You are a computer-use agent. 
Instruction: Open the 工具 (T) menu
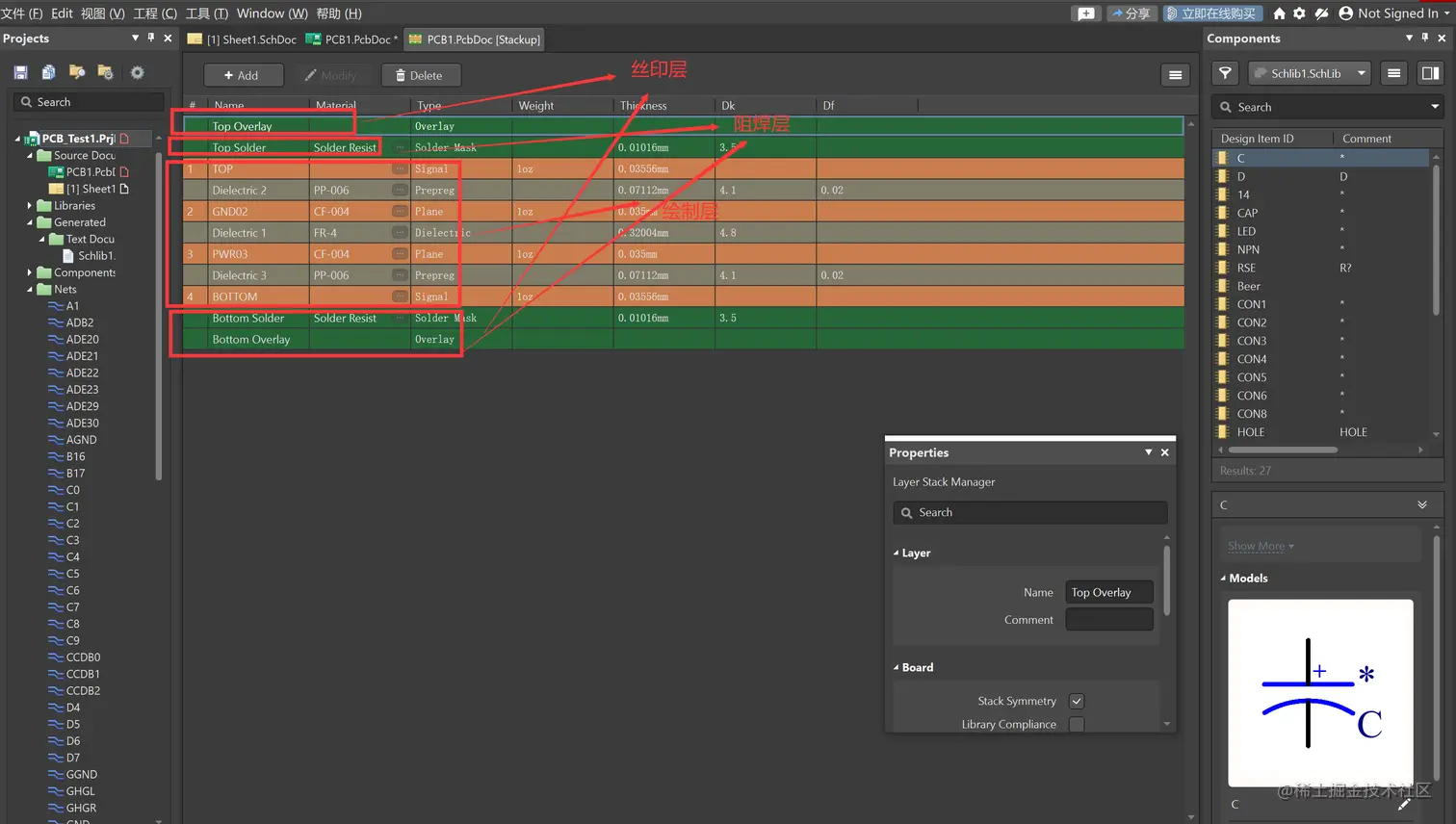point(207,13)
